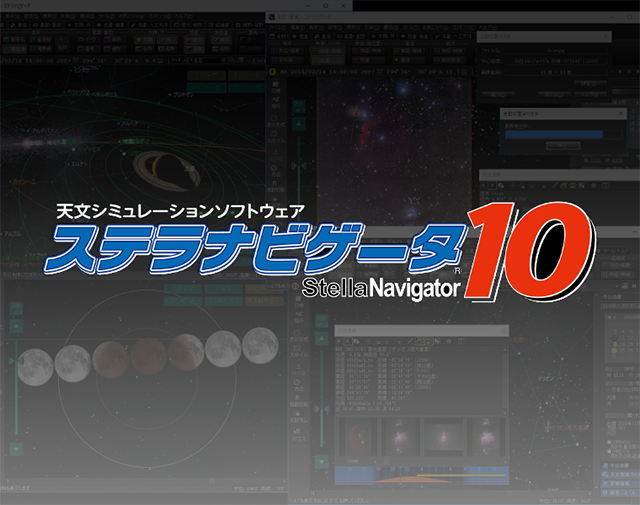Open display format icon in Orion photo window
Viewport: 640px width, 505px height.
[x=276, y=120]
